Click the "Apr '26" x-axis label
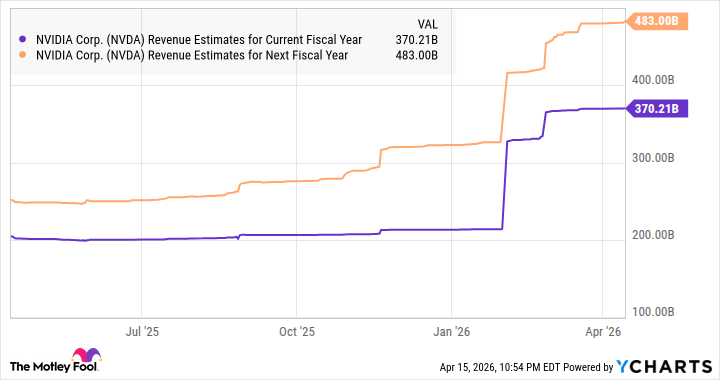 tap(603, 331)
